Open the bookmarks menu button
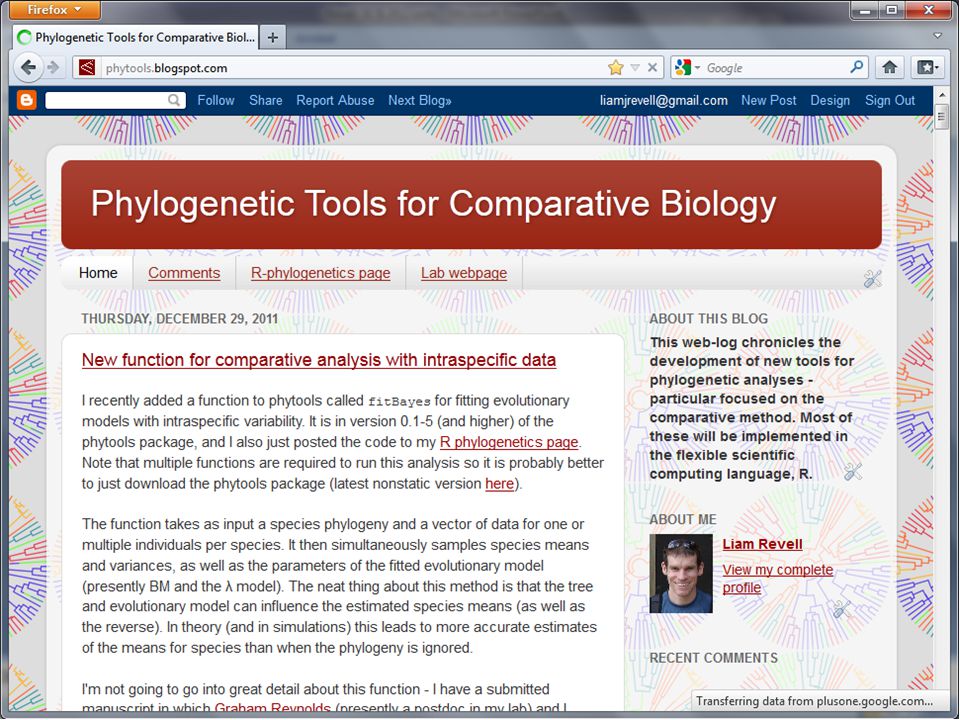Screen dimensions: 960x720 point(926,67)
